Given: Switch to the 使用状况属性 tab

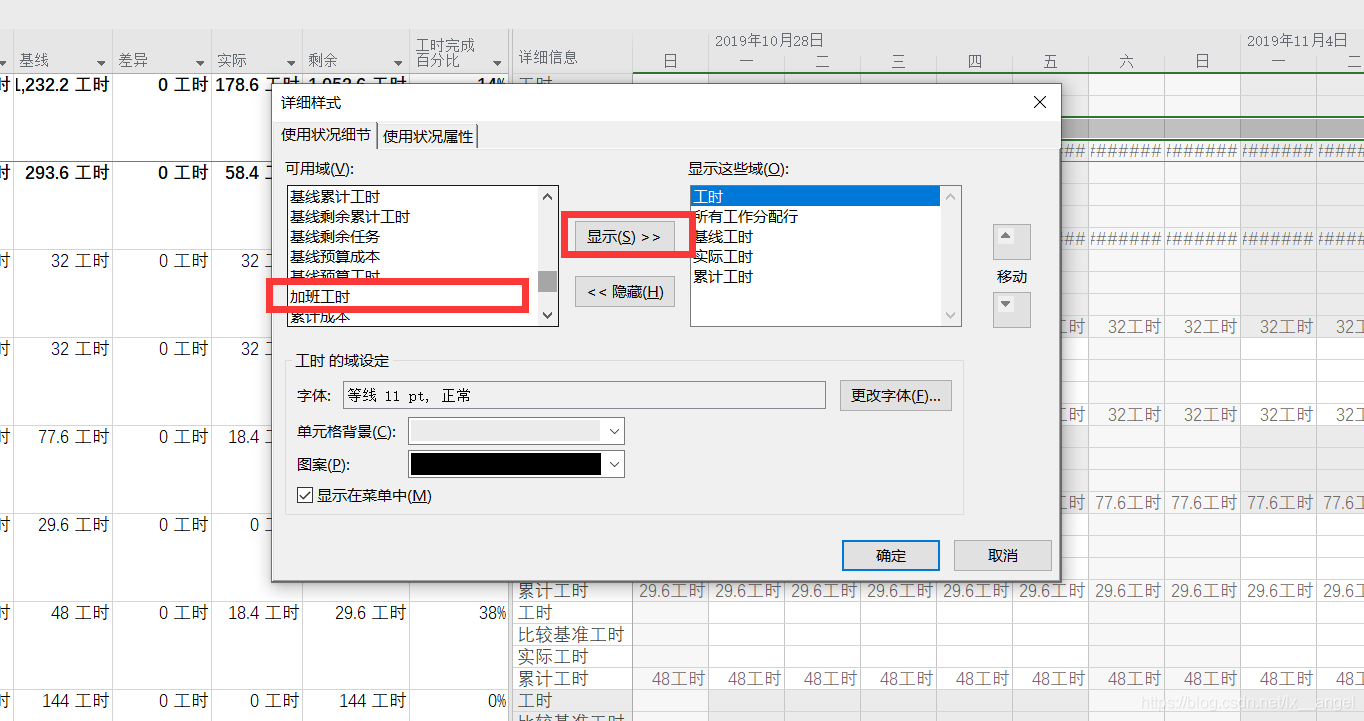Looking at the screenshot, I should coord(428,136).
